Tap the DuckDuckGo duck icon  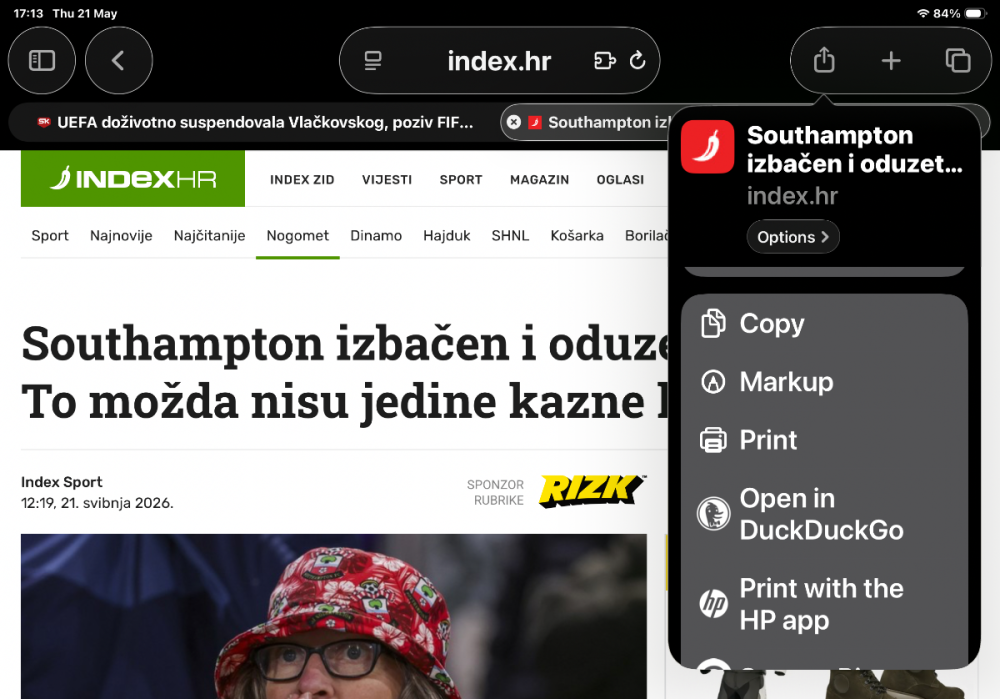(713, 514)
